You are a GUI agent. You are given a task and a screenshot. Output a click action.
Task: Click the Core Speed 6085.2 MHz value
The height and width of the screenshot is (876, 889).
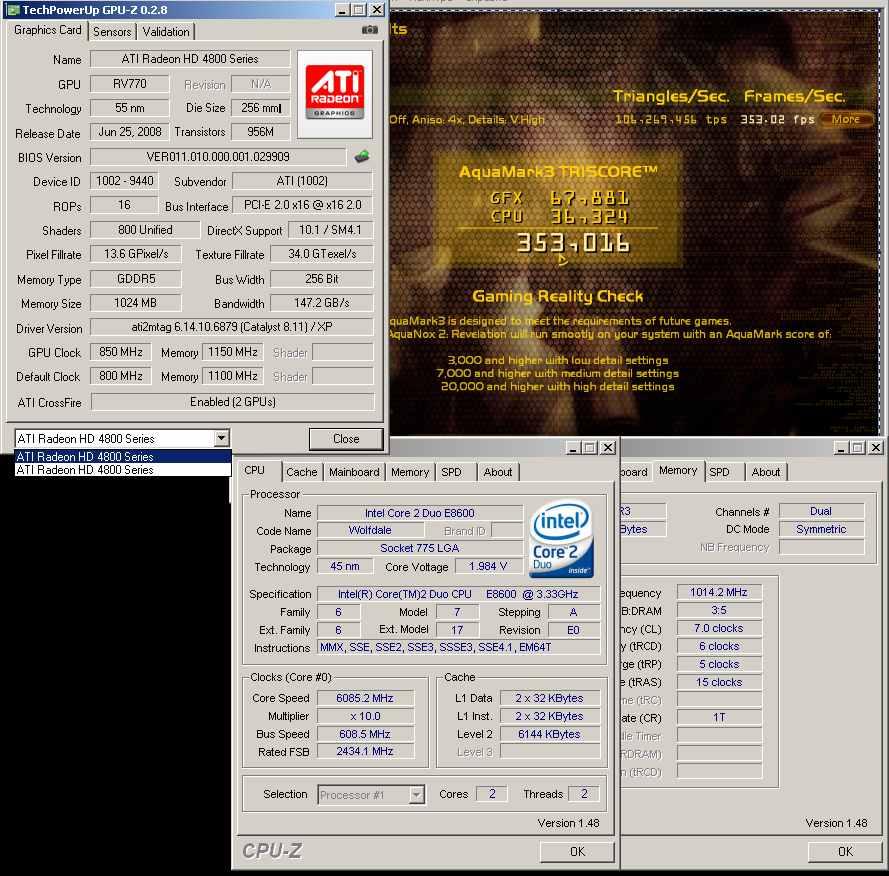[365, 698]
